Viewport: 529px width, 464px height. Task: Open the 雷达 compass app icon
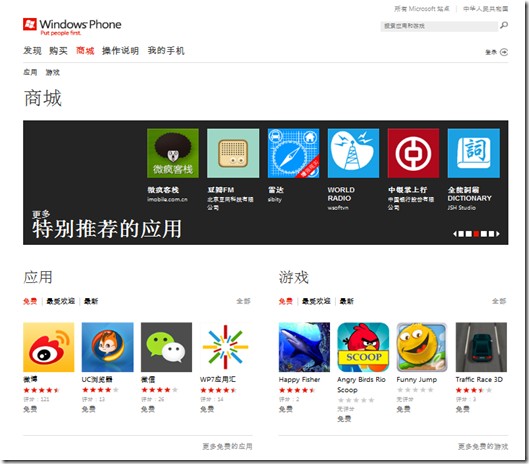tap(293, 153)
